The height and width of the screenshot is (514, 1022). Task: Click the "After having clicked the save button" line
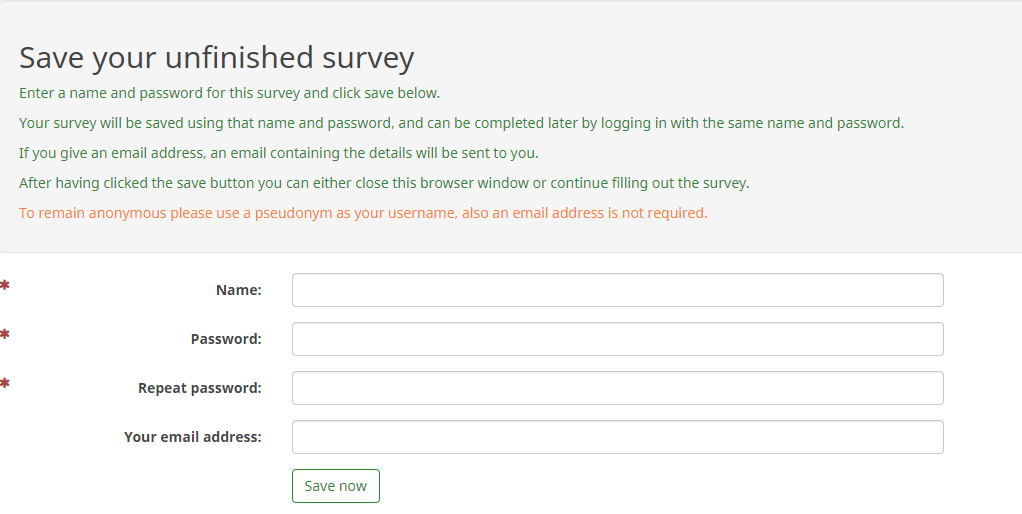coord(384,183)
